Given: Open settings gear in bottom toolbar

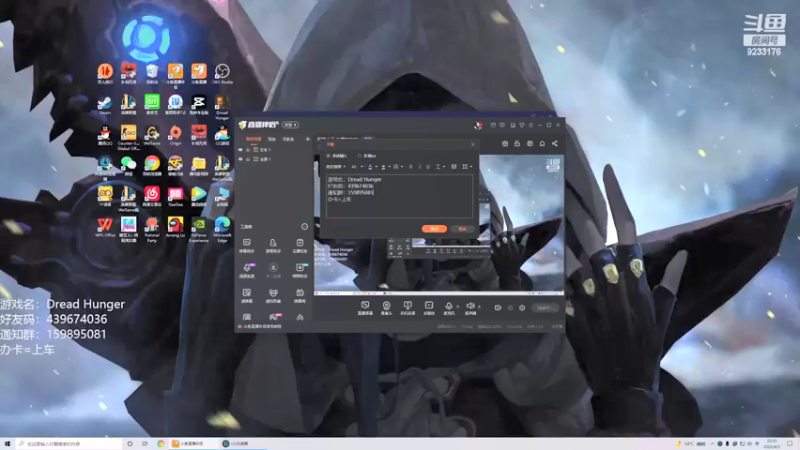Looking at the screenshot, I should (x=522, y=308).
